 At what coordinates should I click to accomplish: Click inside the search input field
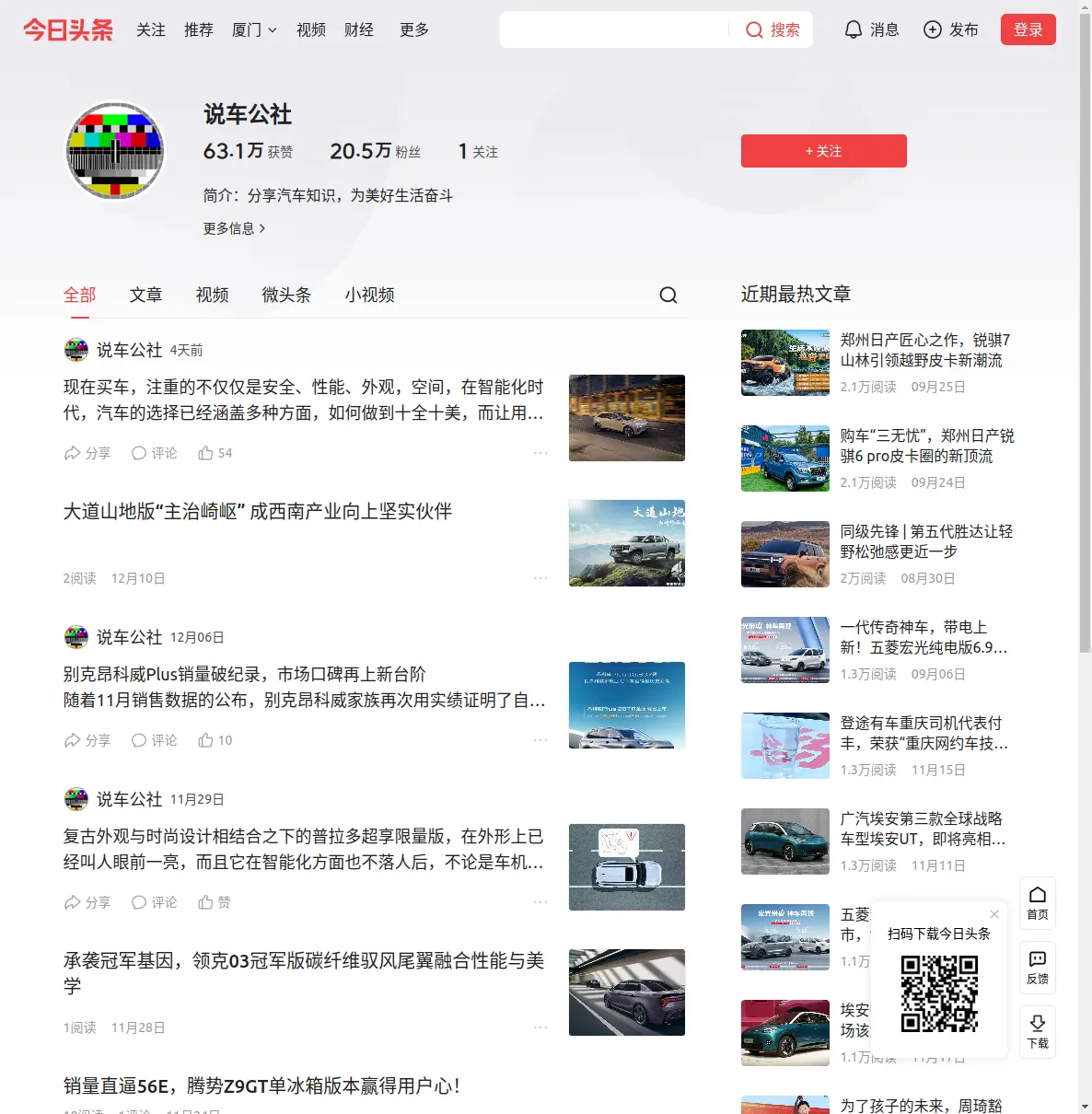pos(615,30)
